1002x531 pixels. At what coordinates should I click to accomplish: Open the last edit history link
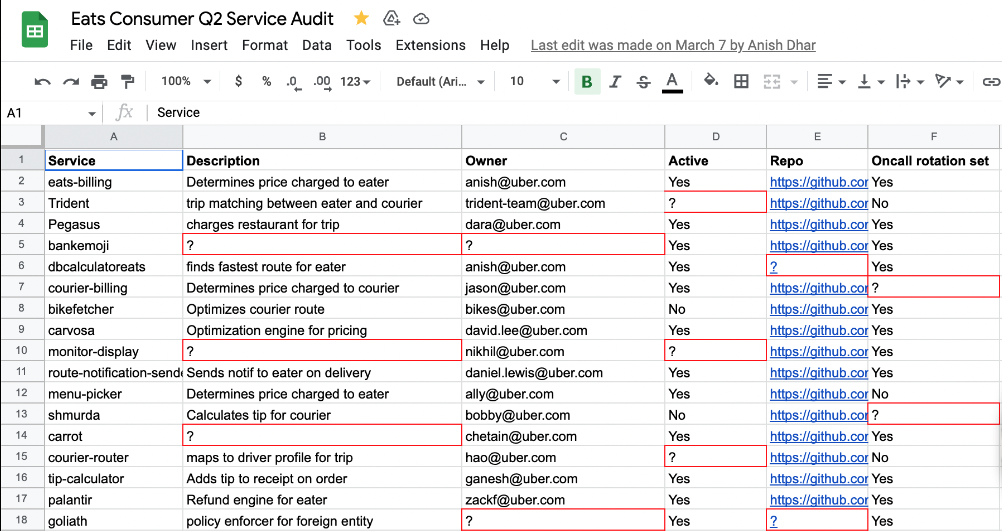pyautogui.click(x=673, y=45)
